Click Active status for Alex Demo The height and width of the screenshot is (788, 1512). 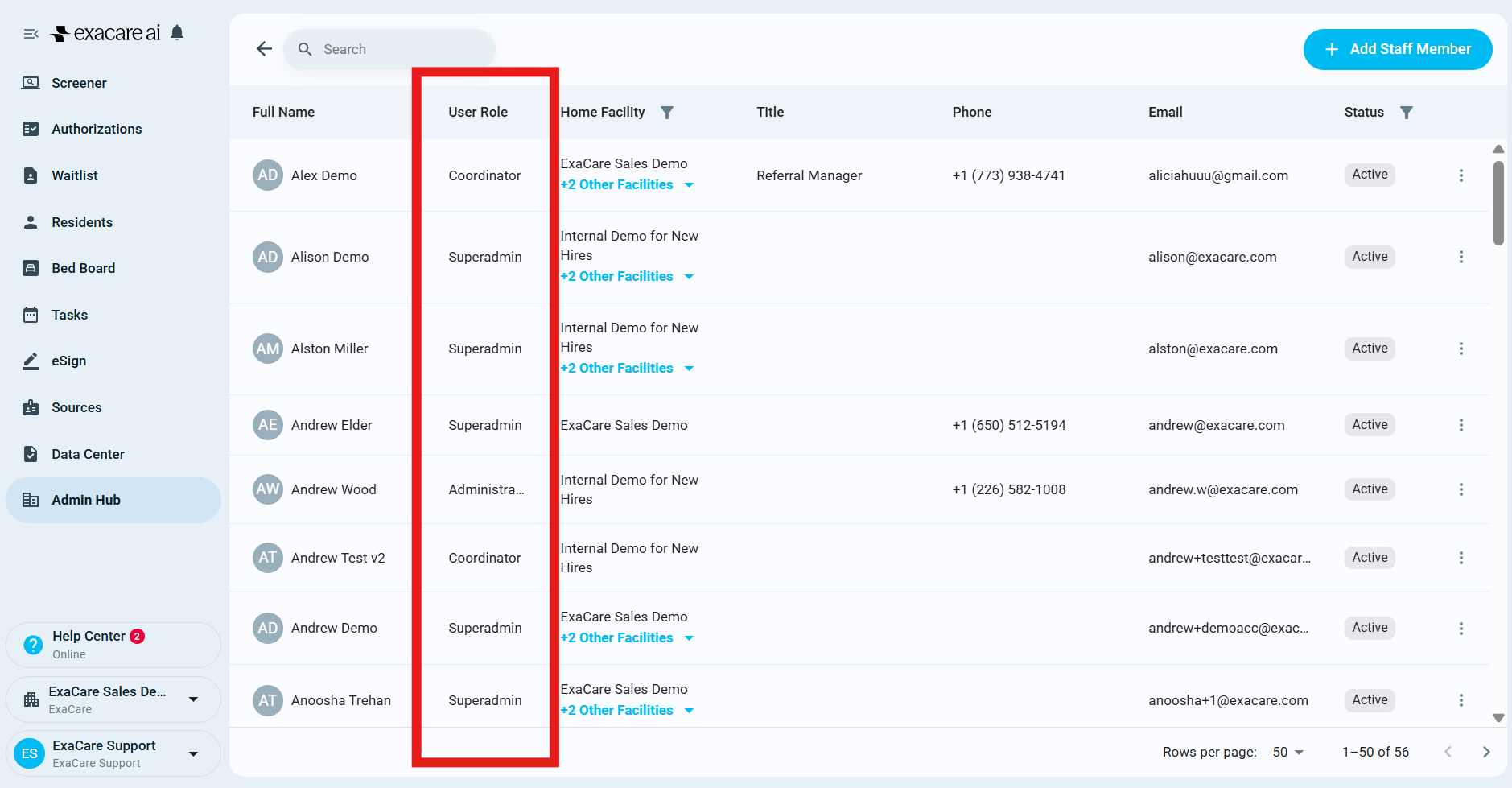1370,175
